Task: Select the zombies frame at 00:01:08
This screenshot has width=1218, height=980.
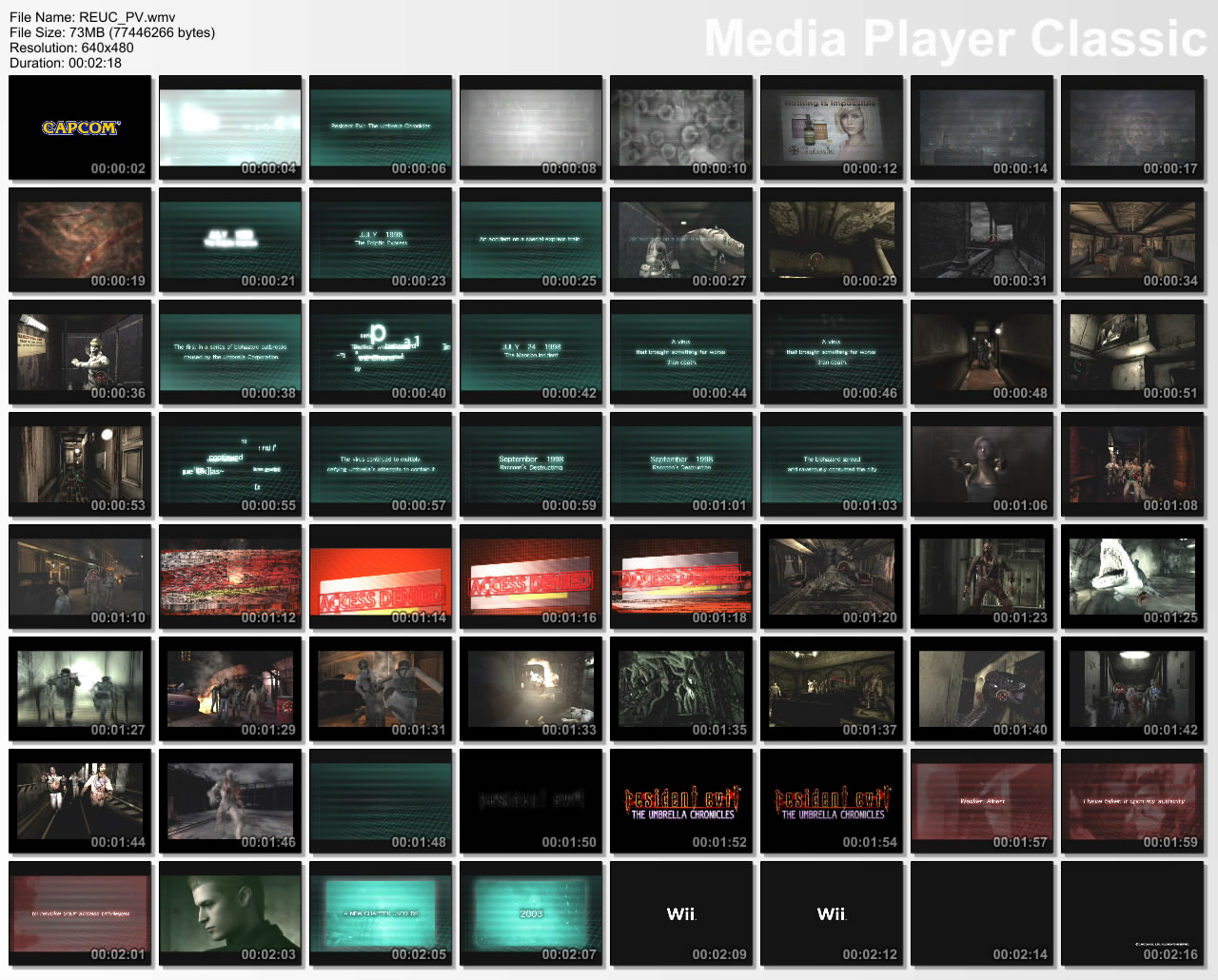Action: click(x=1132, y=464)
